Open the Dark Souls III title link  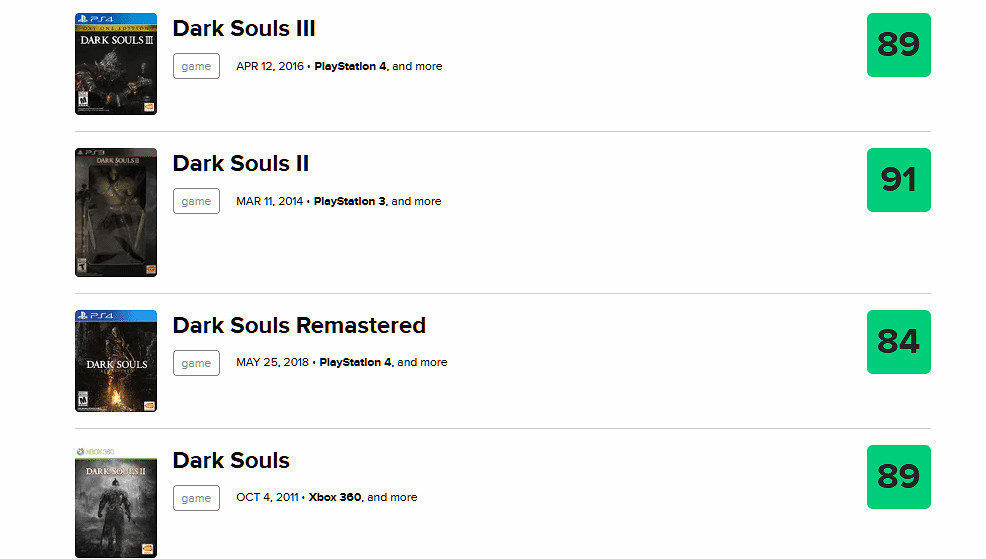pos(244,28)
